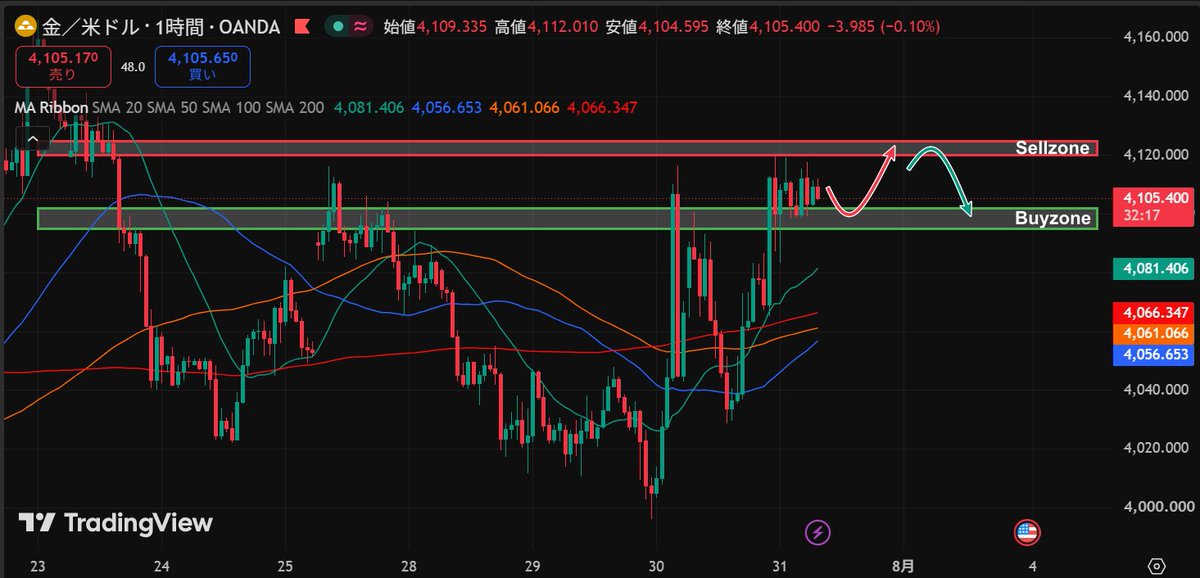Image resolution: width=1200 pixels, height=578 pixels.
Task: Click the current price label 4,105.400 on axis
Action: pos(1155,198)
